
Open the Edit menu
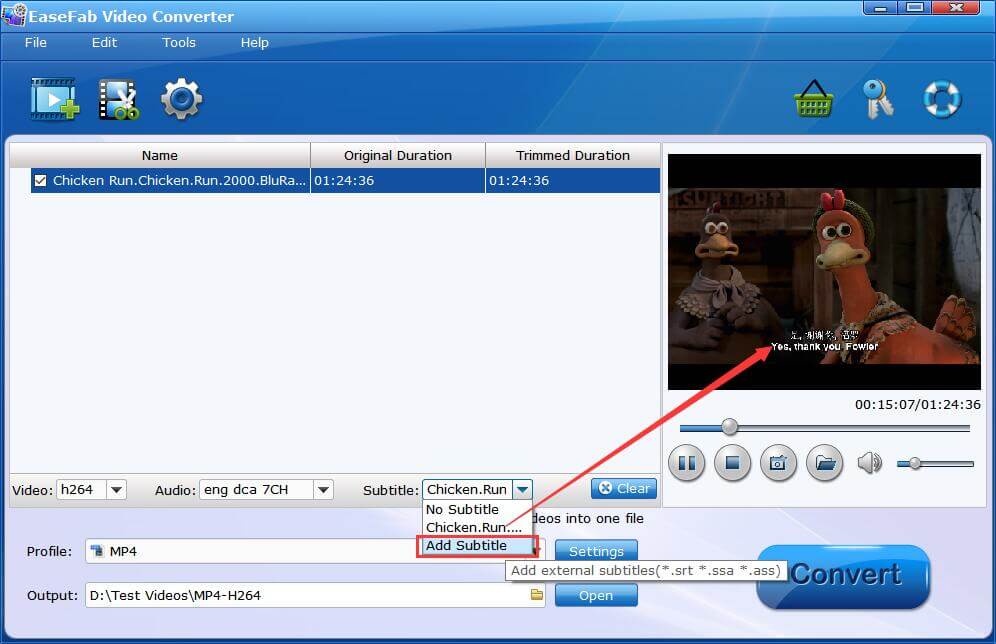click(103, 43)
